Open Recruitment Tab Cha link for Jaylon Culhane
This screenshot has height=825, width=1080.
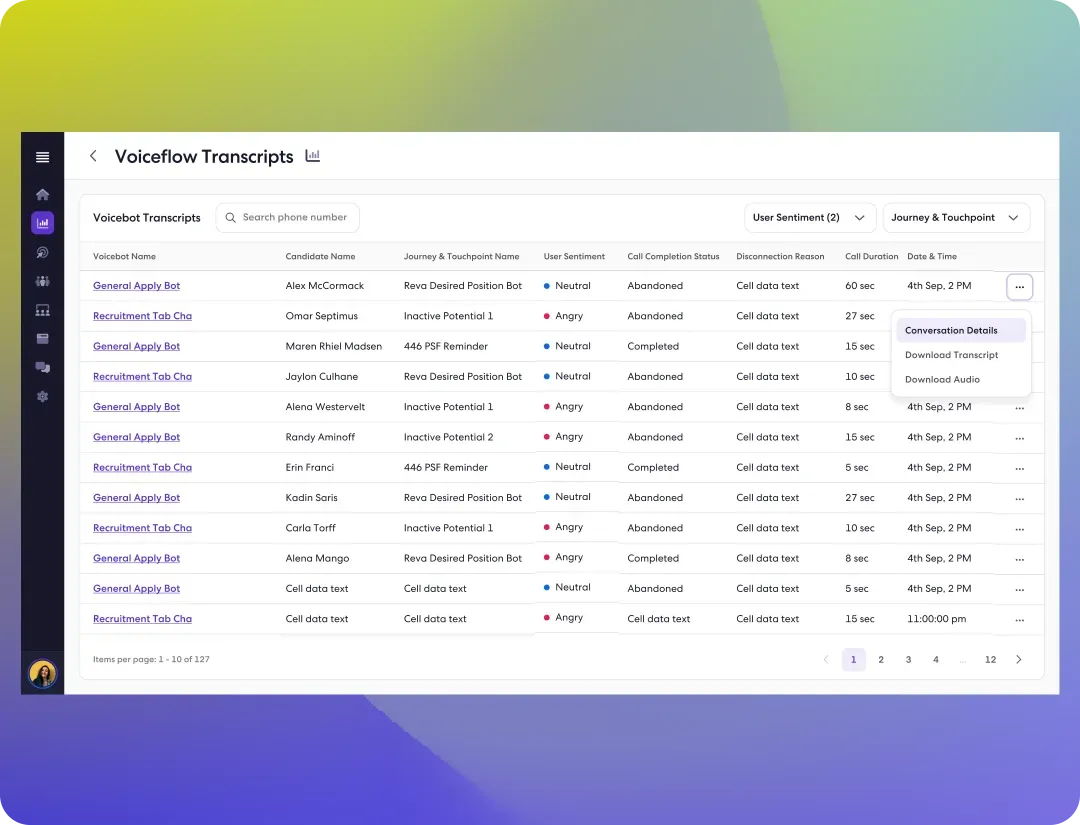click(x=143, y=377)
